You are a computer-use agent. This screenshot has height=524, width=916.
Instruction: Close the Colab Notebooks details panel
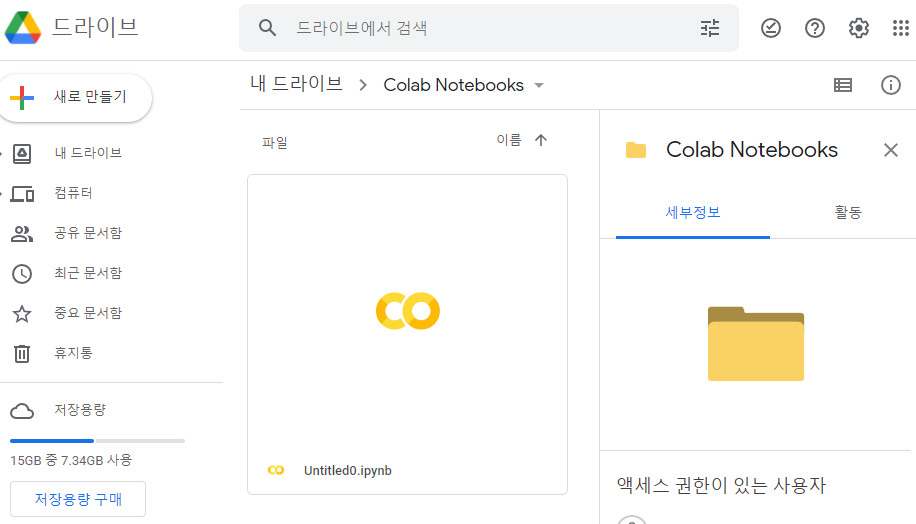pyautogui.click(x=890, y=150)
